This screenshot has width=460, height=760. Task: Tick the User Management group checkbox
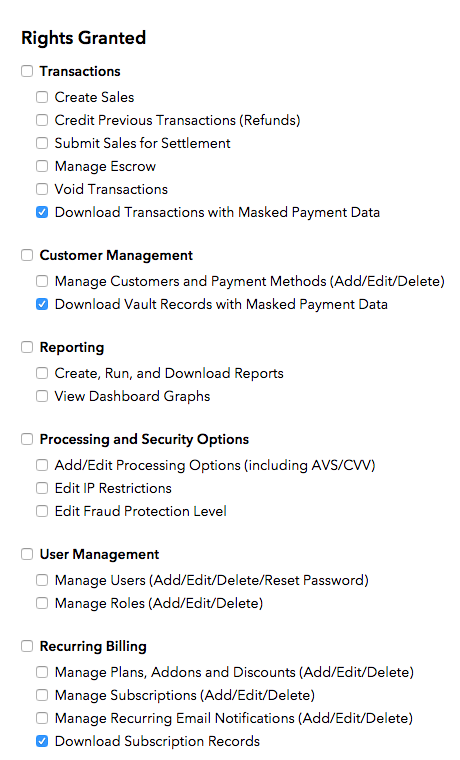(27, 554)
